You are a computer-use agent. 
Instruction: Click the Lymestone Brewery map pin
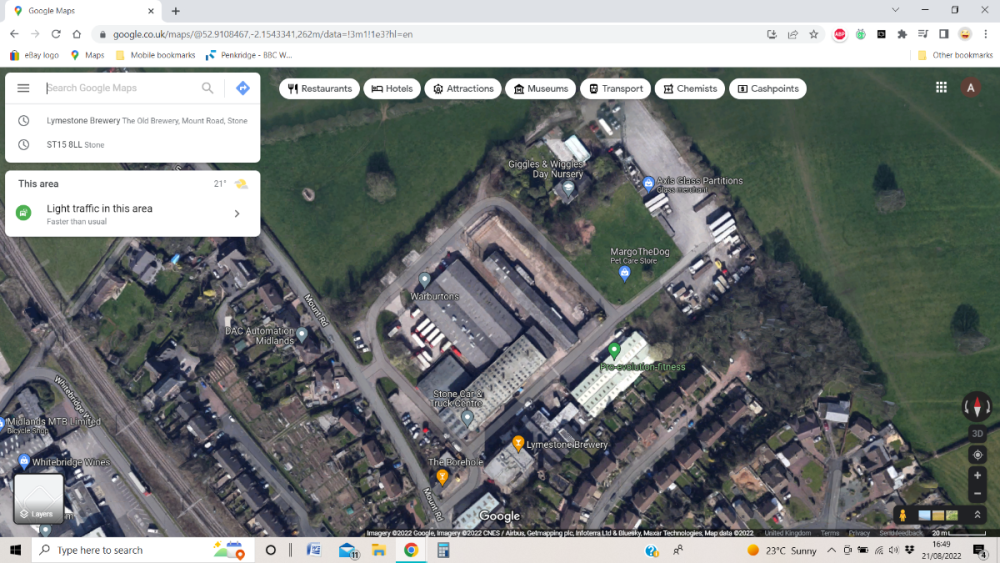point(518,443)
